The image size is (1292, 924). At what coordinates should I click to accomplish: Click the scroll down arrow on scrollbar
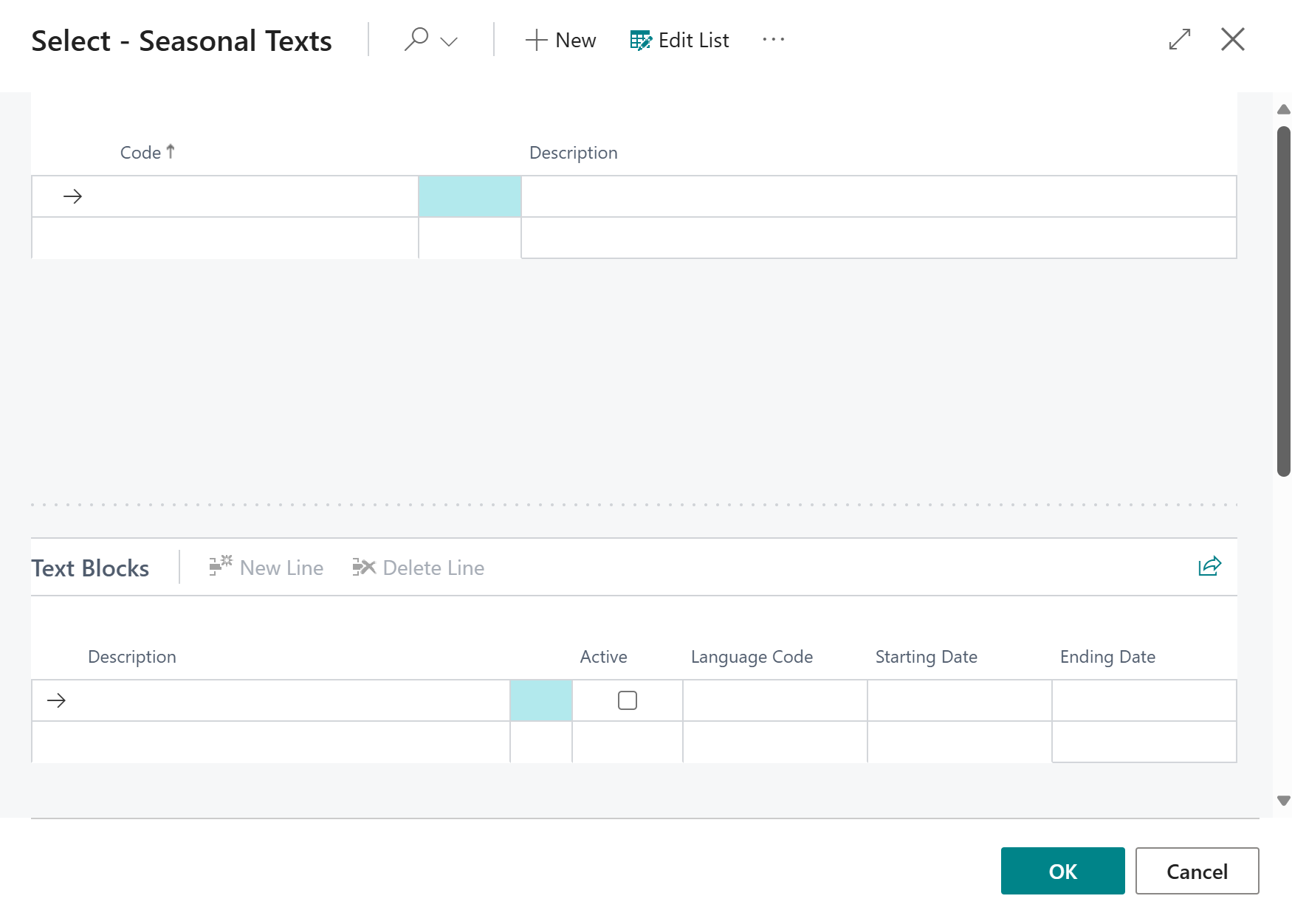(x=1283, y=801)
